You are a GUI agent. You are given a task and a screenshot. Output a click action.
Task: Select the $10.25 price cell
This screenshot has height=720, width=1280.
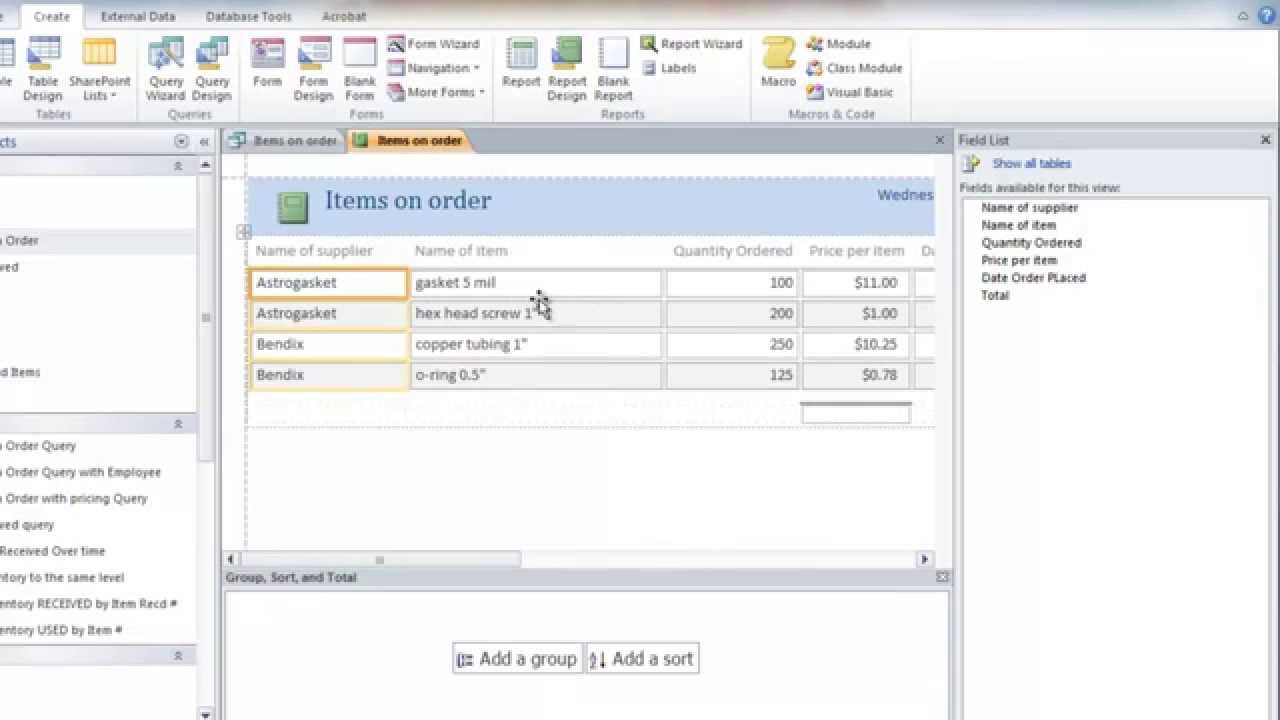coord(856,345)
